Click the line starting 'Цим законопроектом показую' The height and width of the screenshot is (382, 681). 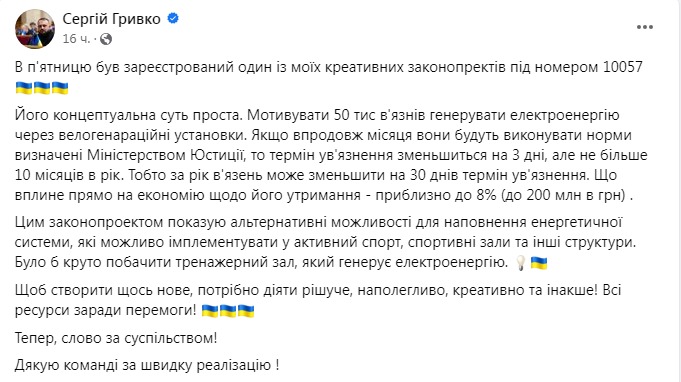pos(319,222)
